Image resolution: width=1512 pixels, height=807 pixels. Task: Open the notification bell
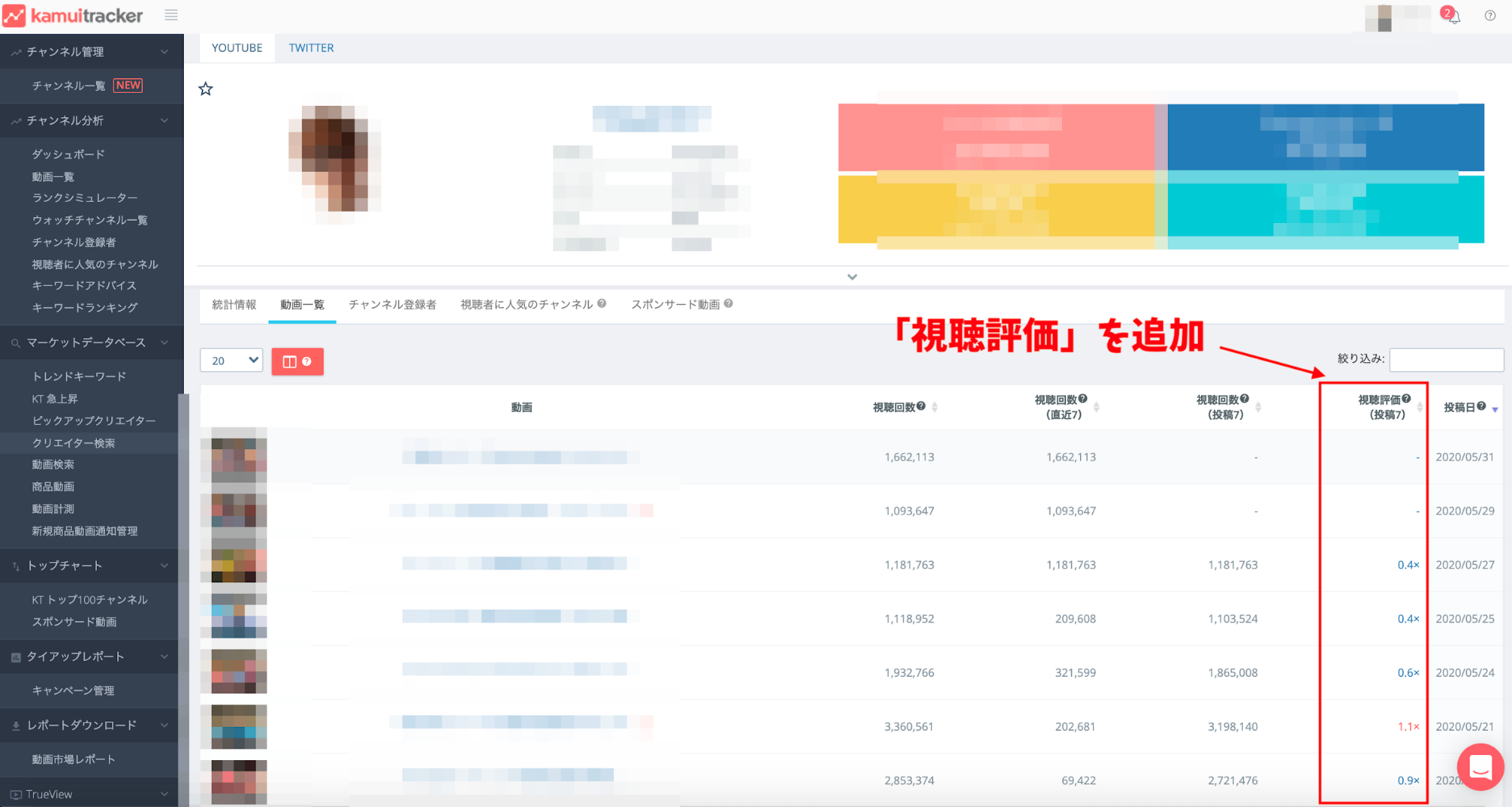pyautogui.click(x=1453, y=16)
